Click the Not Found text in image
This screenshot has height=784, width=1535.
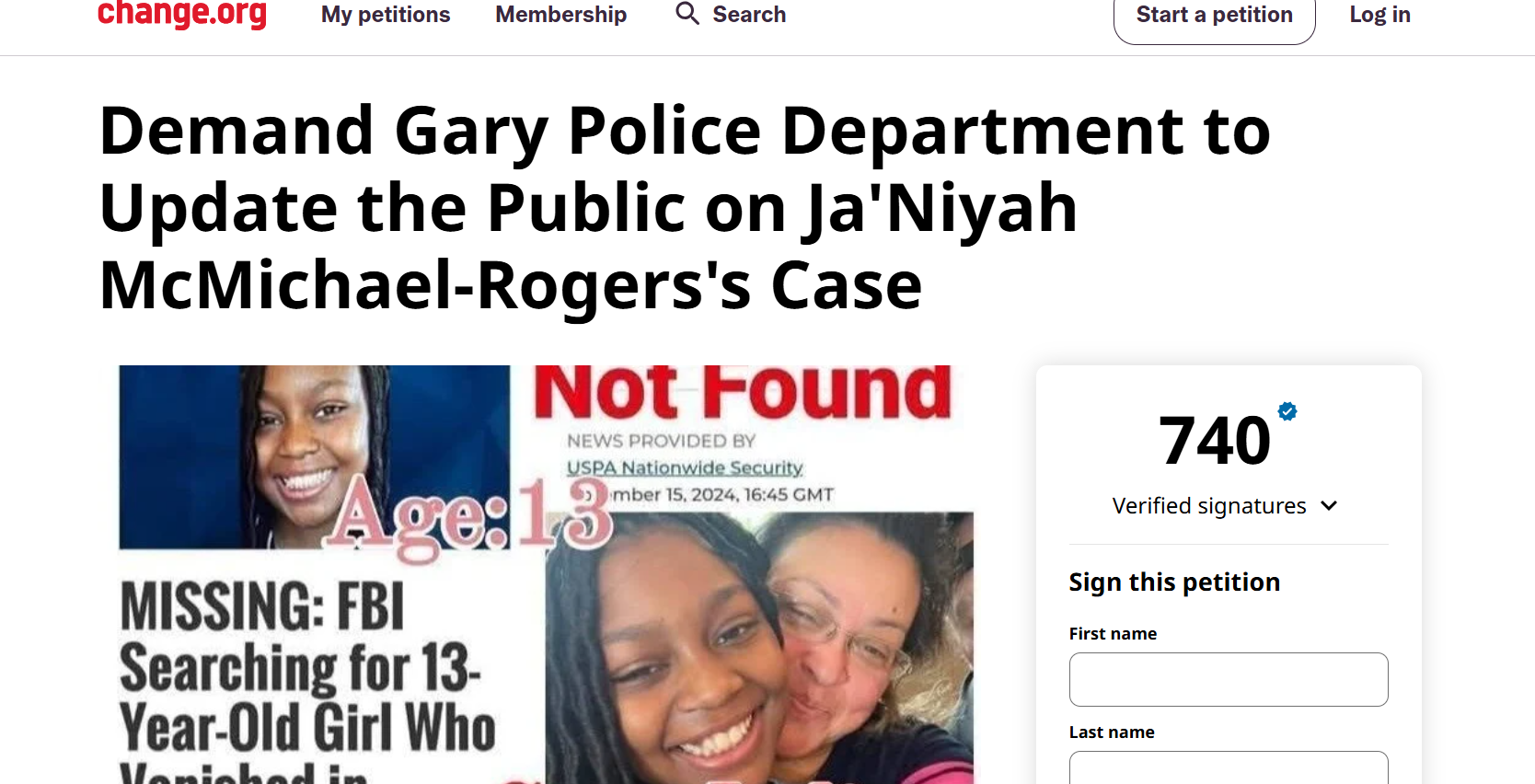coord(742,392)
